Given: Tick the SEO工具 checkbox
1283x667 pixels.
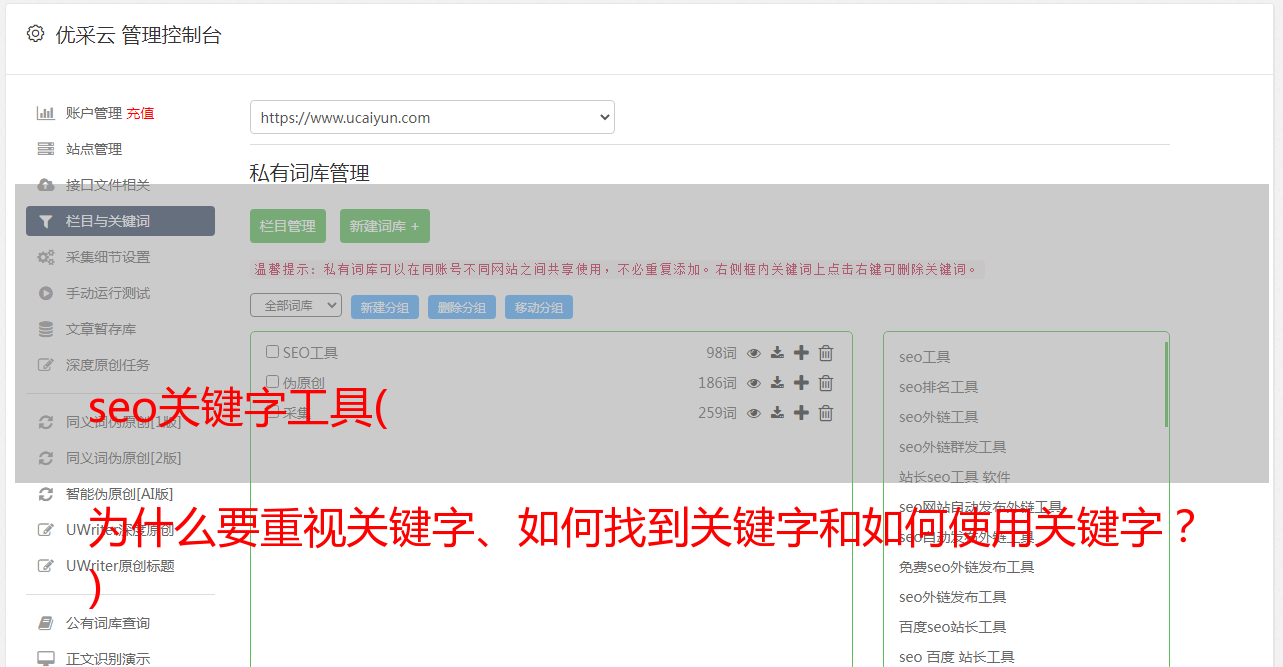Looking at the screenshot, I should [x=272, y=352].
